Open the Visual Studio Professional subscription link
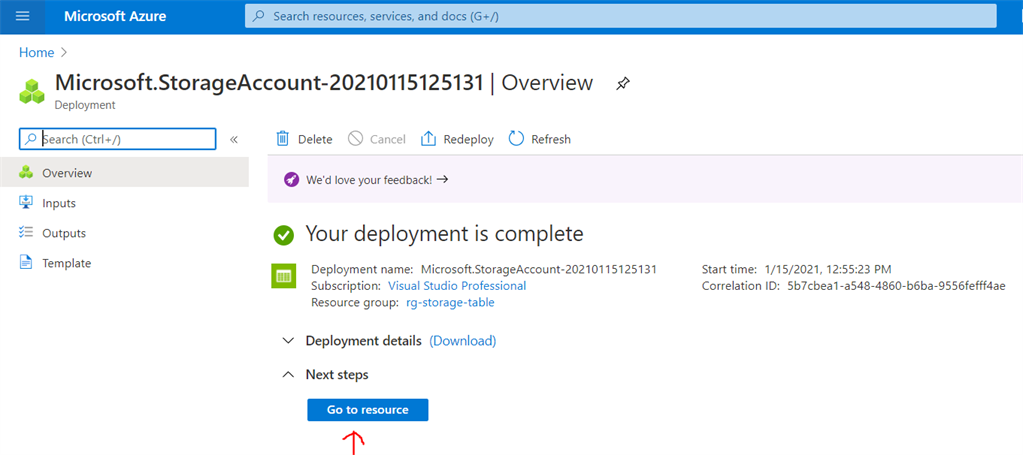This screenshot has height=455, width=1023. (x=458, y=286)
